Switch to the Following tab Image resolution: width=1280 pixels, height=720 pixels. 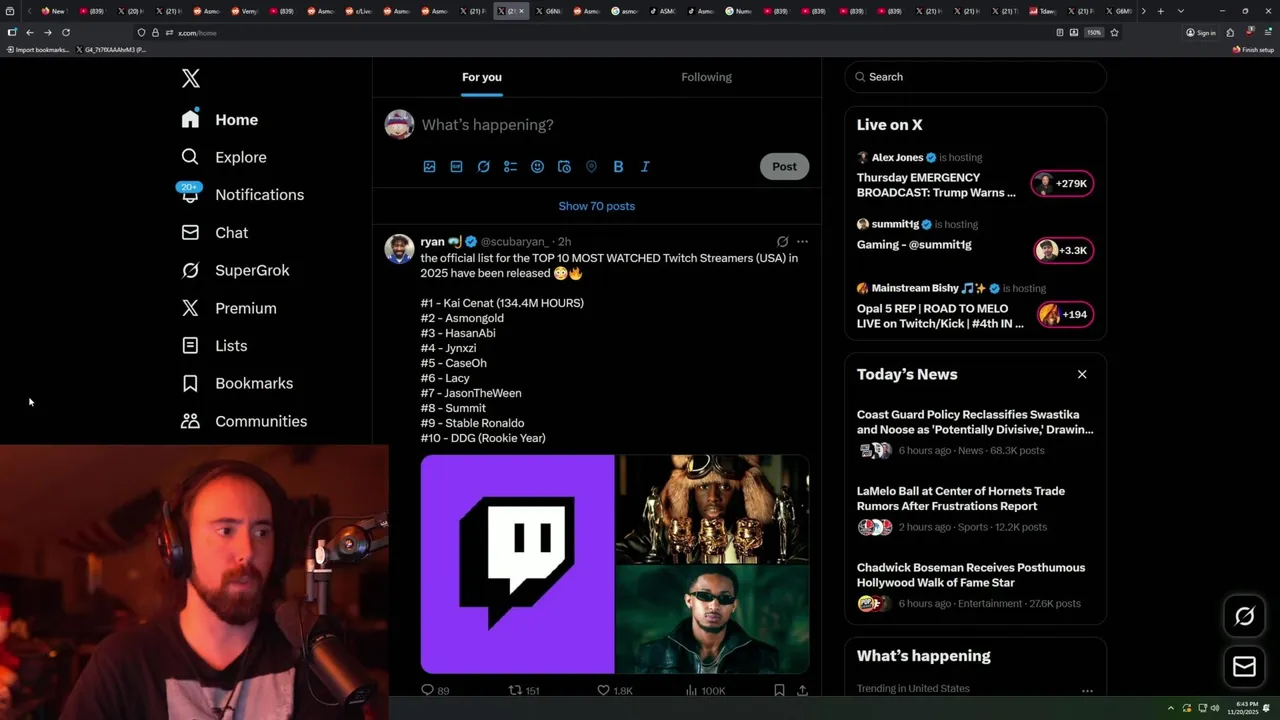[706, 77]
